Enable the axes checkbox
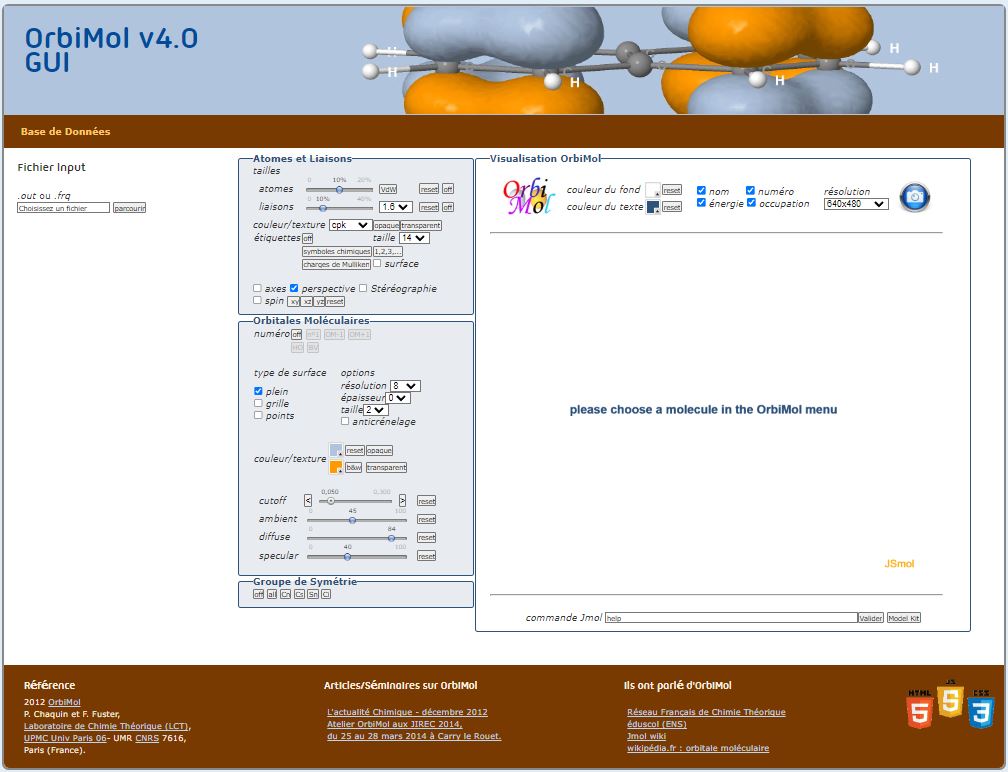Image resolution: width=1008 pixels, height=772 pixels. click(257, 288)
